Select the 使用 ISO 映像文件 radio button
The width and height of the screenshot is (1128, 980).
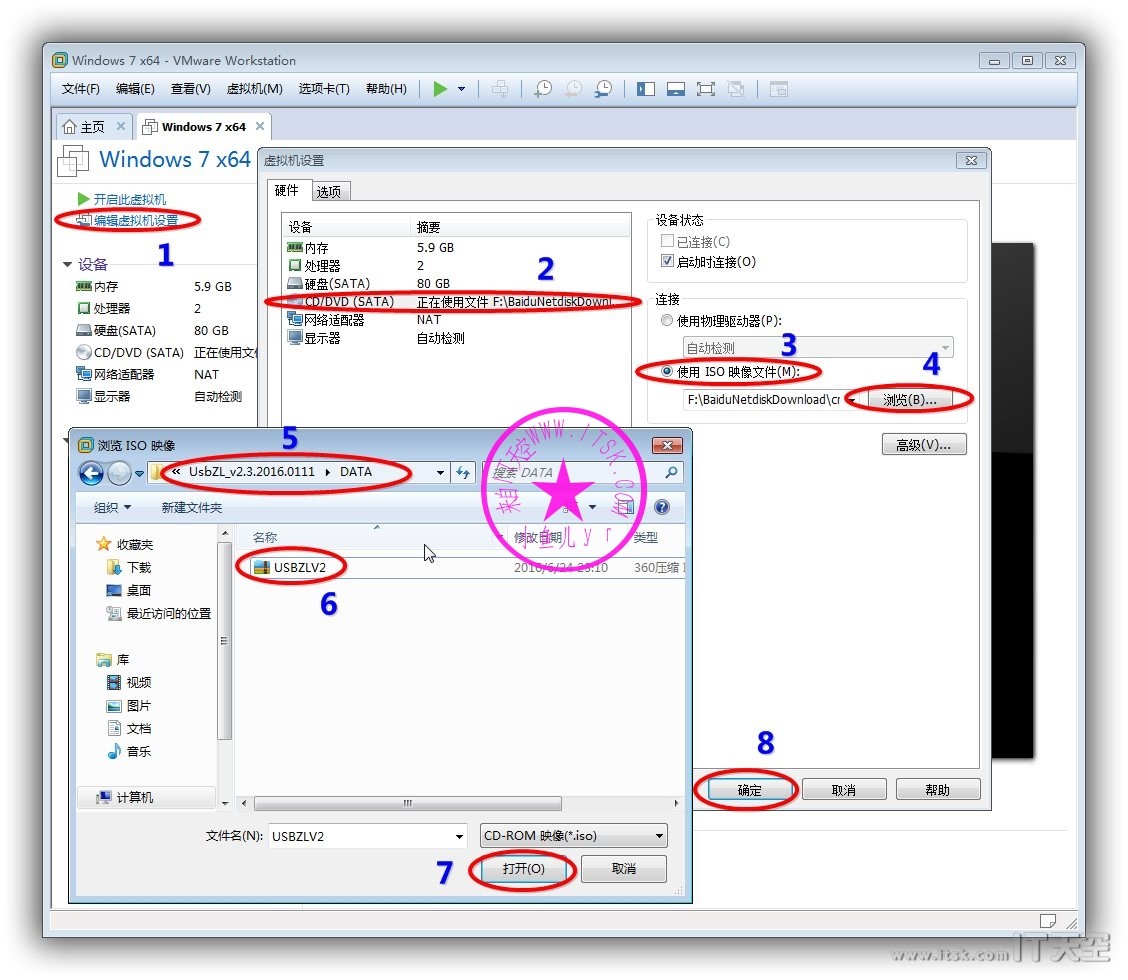[667, 372]
